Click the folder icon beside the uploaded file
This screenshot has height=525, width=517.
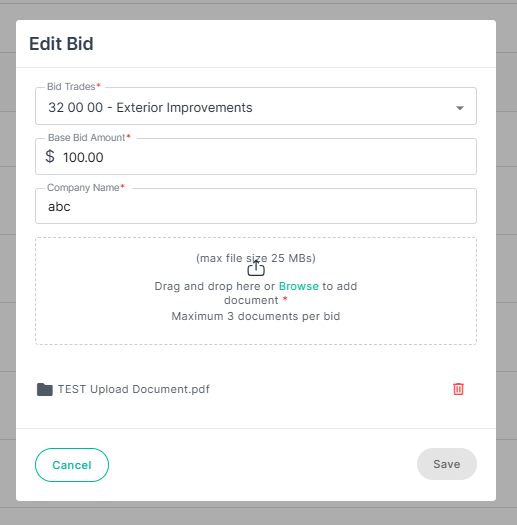pyautogui.click(x=45, y=389)
